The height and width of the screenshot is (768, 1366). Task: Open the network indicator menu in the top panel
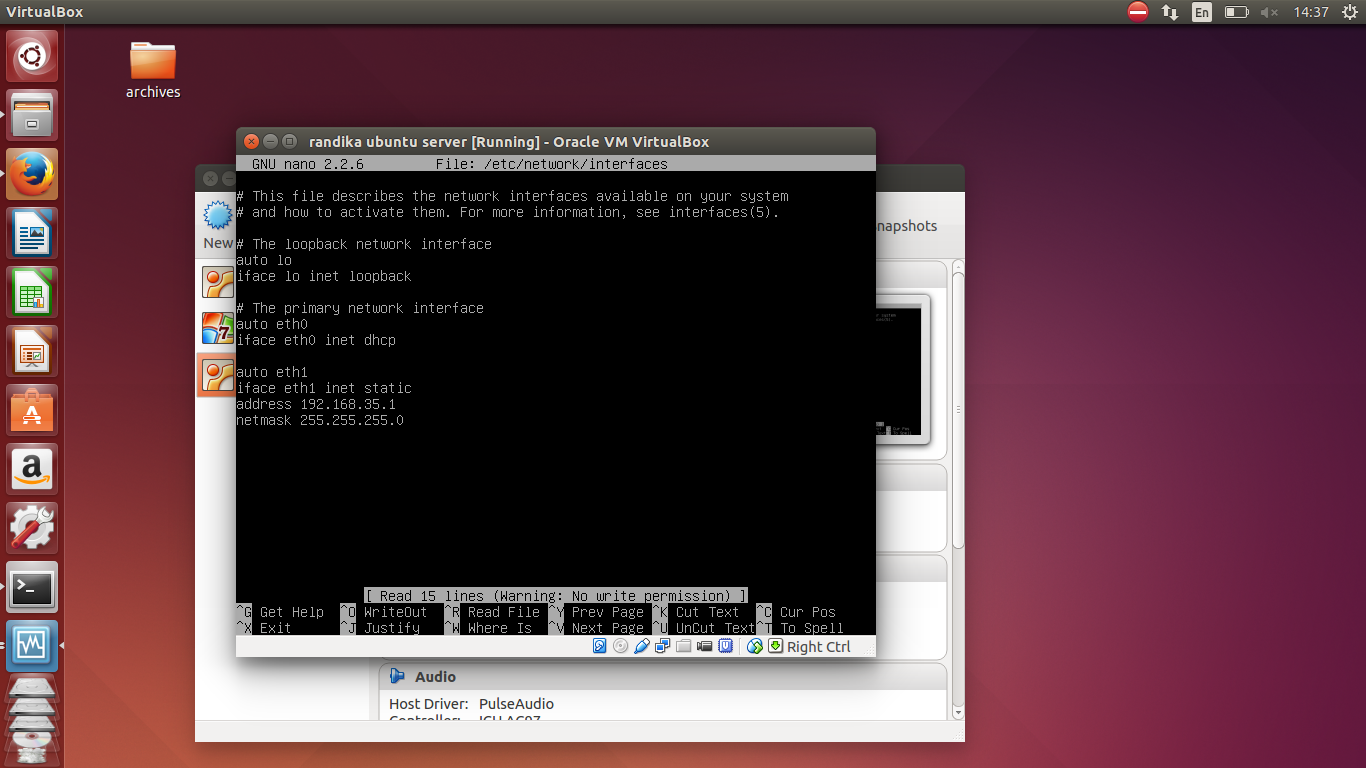pos(1170,12)
